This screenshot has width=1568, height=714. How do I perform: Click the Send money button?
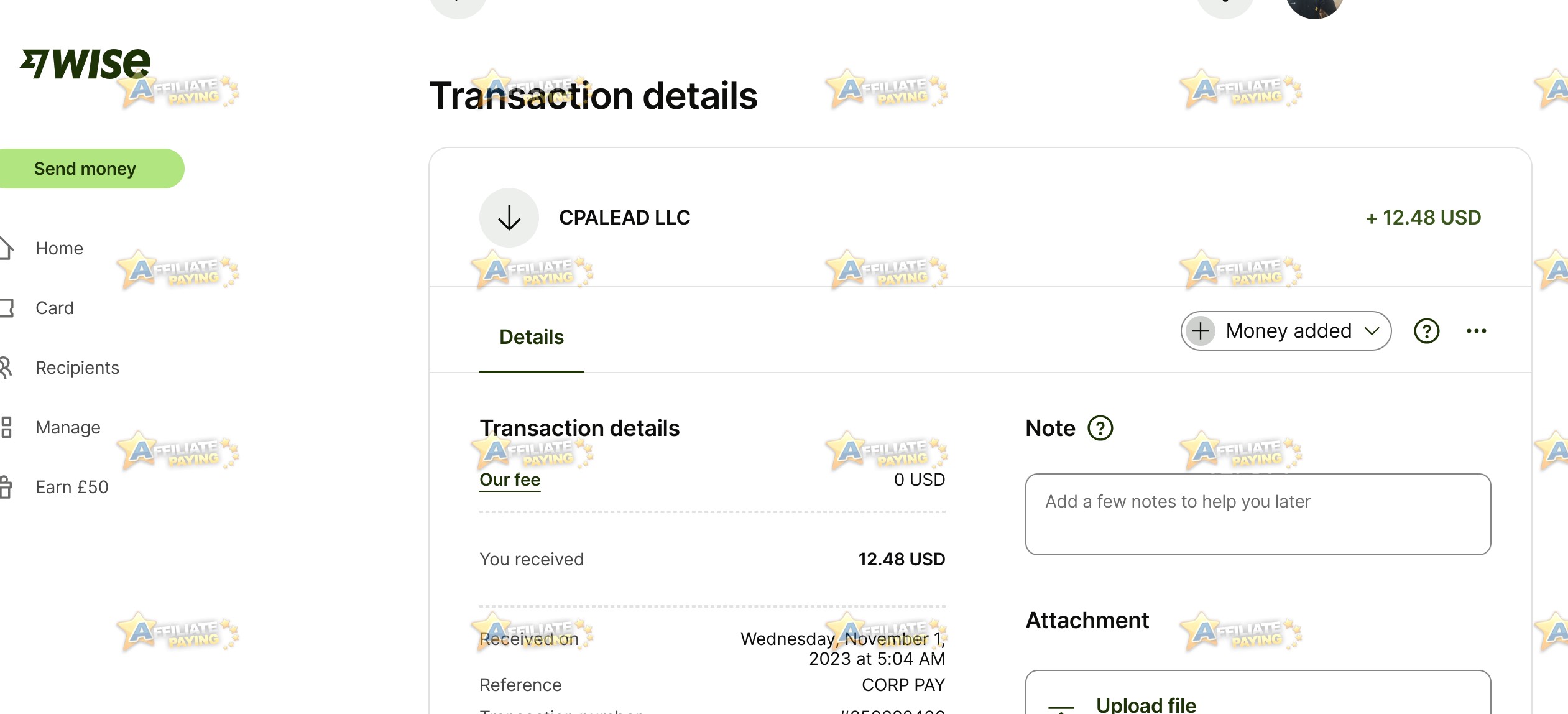(85, 168)
